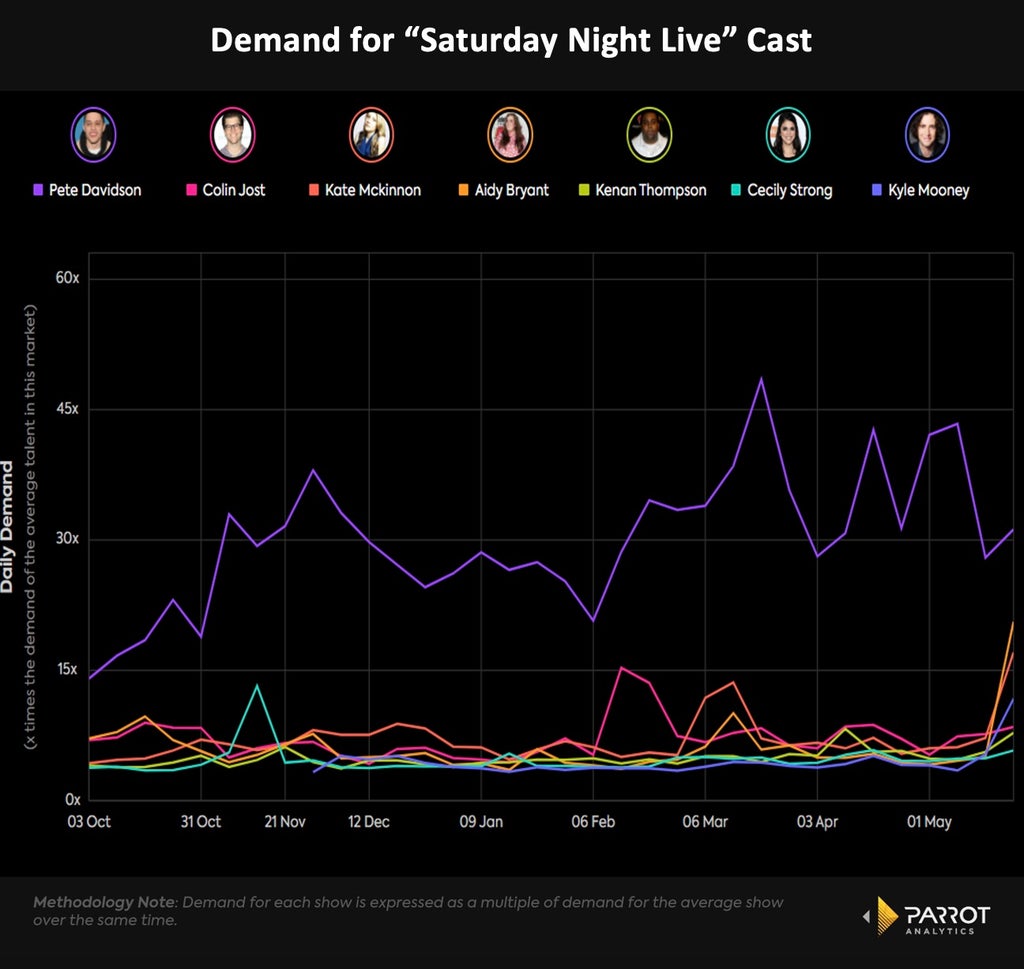Click the purple Pete Davidson legend swatch
1024x969 pixels.
38,190
